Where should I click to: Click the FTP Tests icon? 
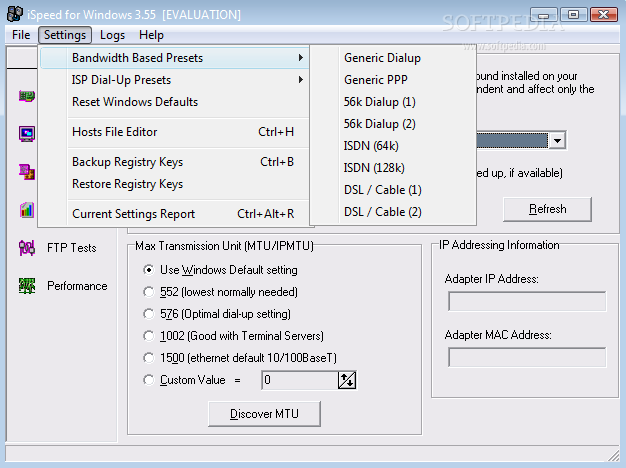(x=27, y=248)
